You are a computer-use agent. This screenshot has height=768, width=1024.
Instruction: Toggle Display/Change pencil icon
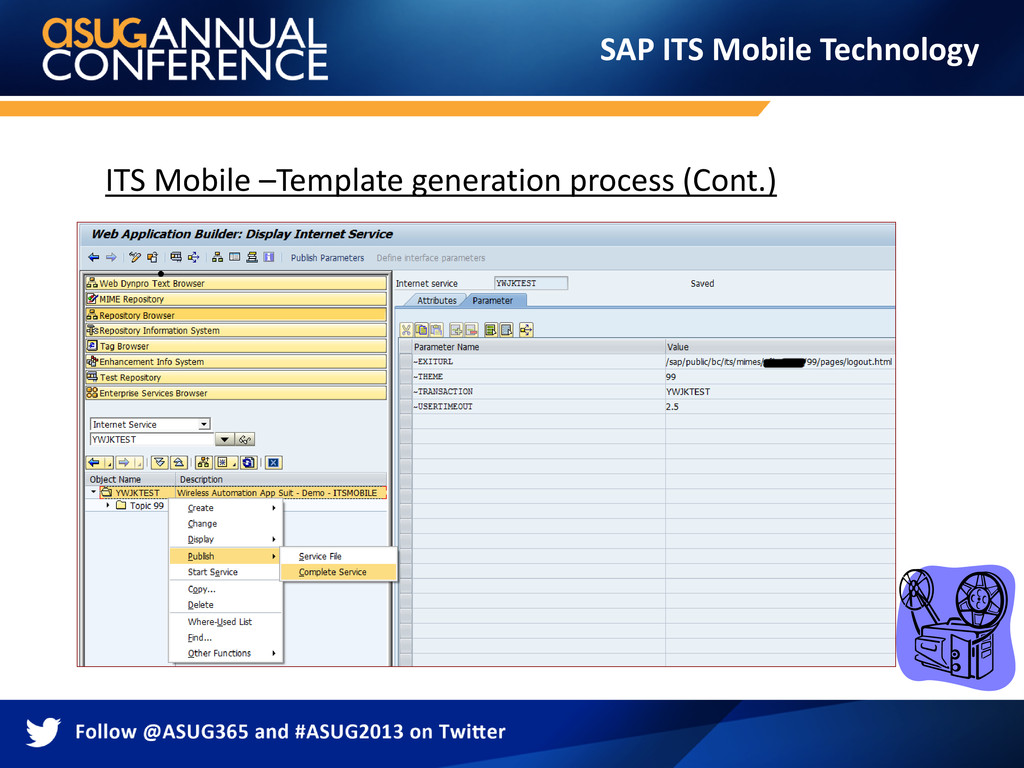point(135,257)
